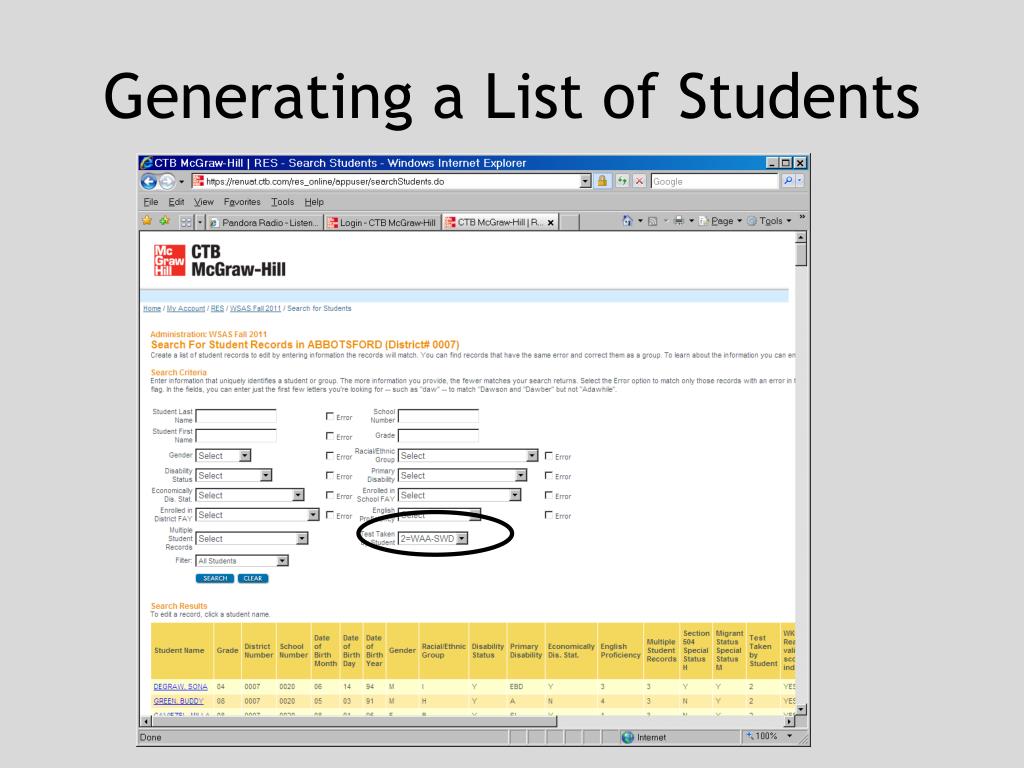
Task: Open the Gender Select dropdown
Action: coord(223,456)
